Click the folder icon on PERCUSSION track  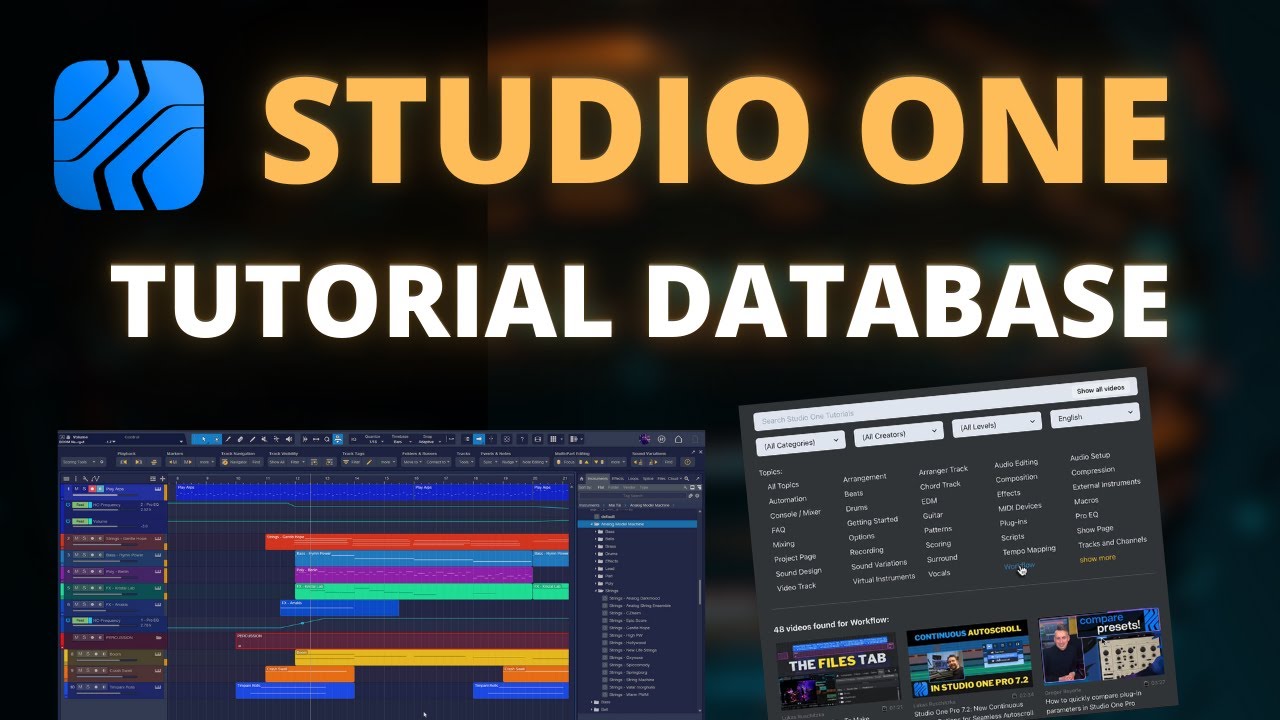[x=159, y=637]
